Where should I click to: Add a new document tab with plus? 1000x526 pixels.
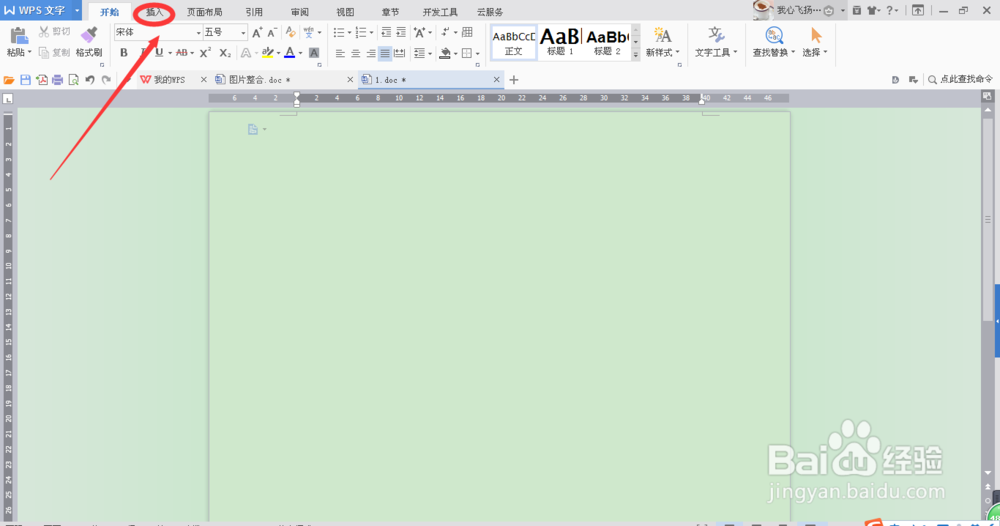(514, 80)
